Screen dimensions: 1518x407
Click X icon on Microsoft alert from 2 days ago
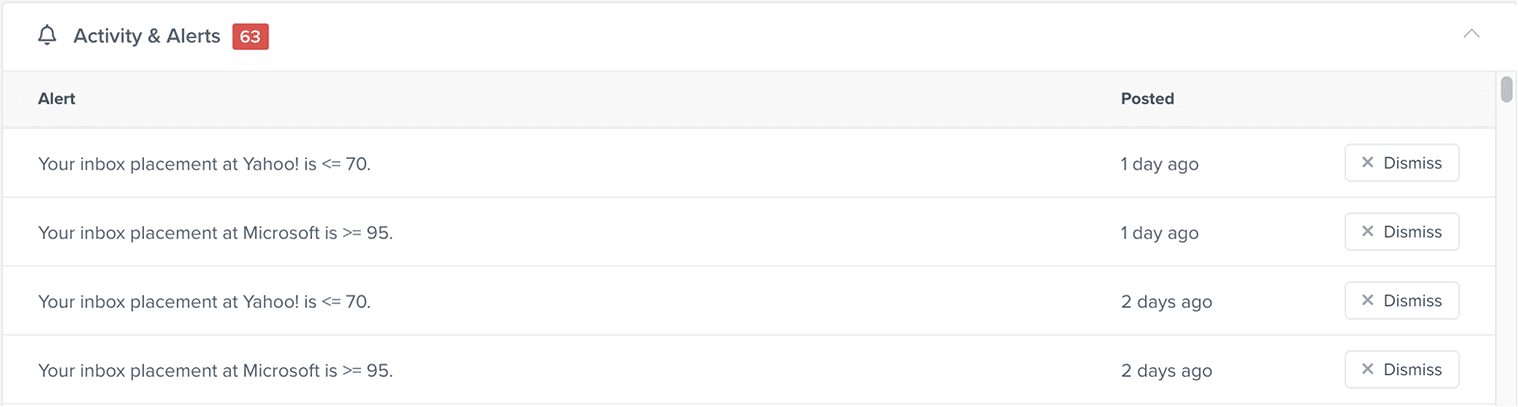pyautogui.click(x=1367, y=370)
